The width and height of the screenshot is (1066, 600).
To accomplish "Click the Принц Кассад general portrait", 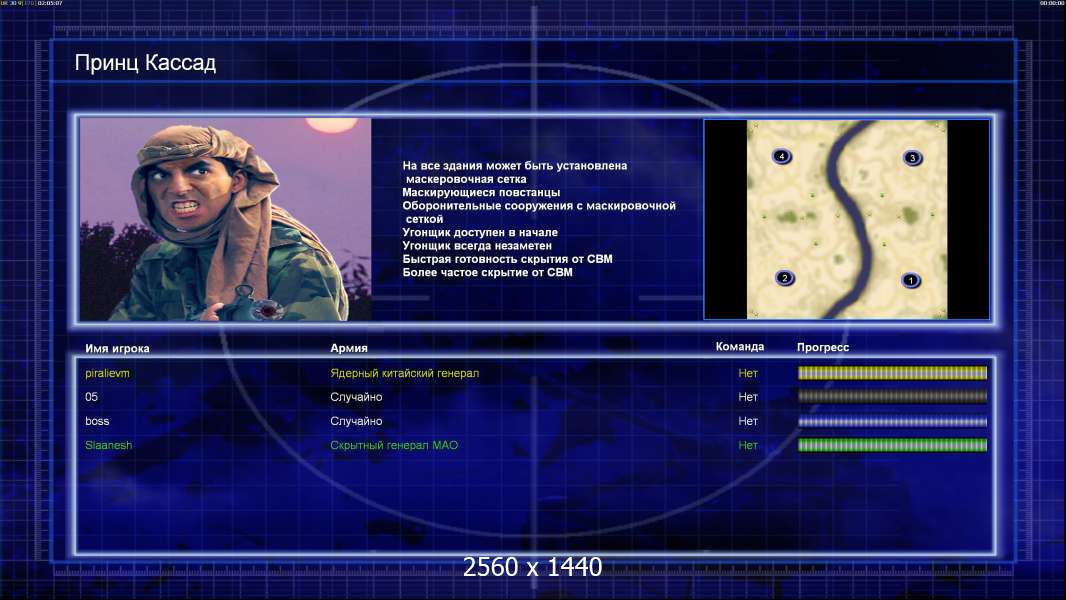I will 226,219.
